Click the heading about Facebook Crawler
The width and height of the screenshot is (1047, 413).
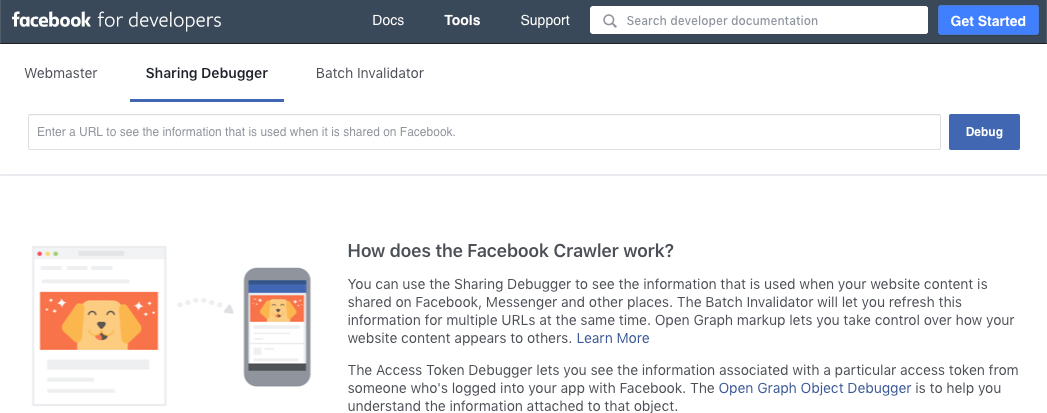point(511,251)
